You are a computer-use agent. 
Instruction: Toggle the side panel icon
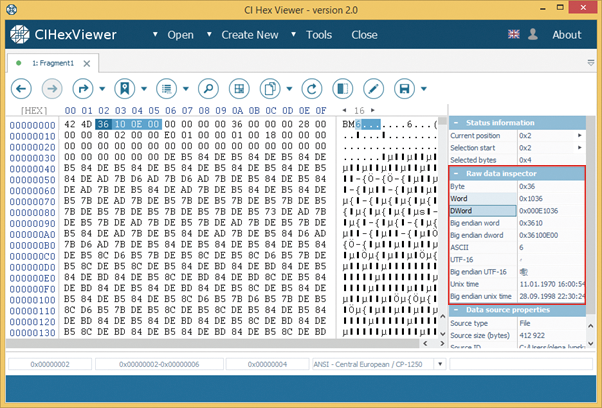click(342, 89)
